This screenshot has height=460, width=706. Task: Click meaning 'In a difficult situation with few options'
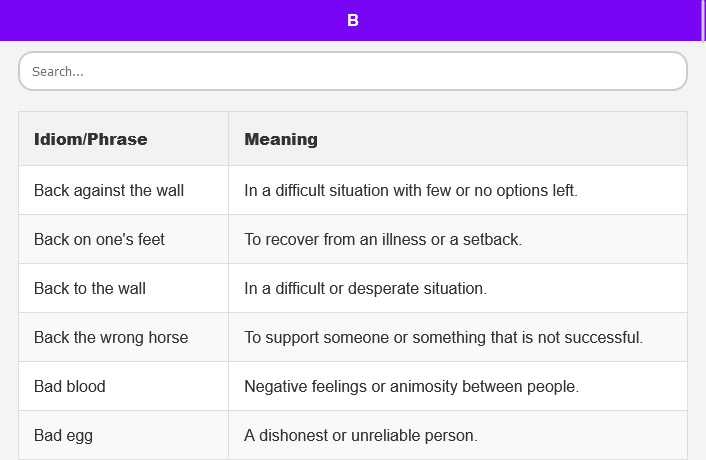(411, 190)
